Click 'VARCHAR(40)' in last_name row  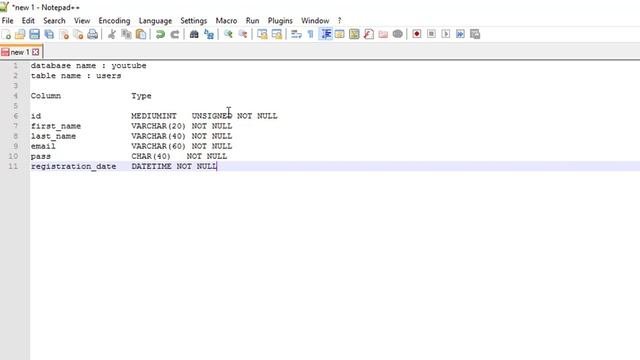pos(158,136)
